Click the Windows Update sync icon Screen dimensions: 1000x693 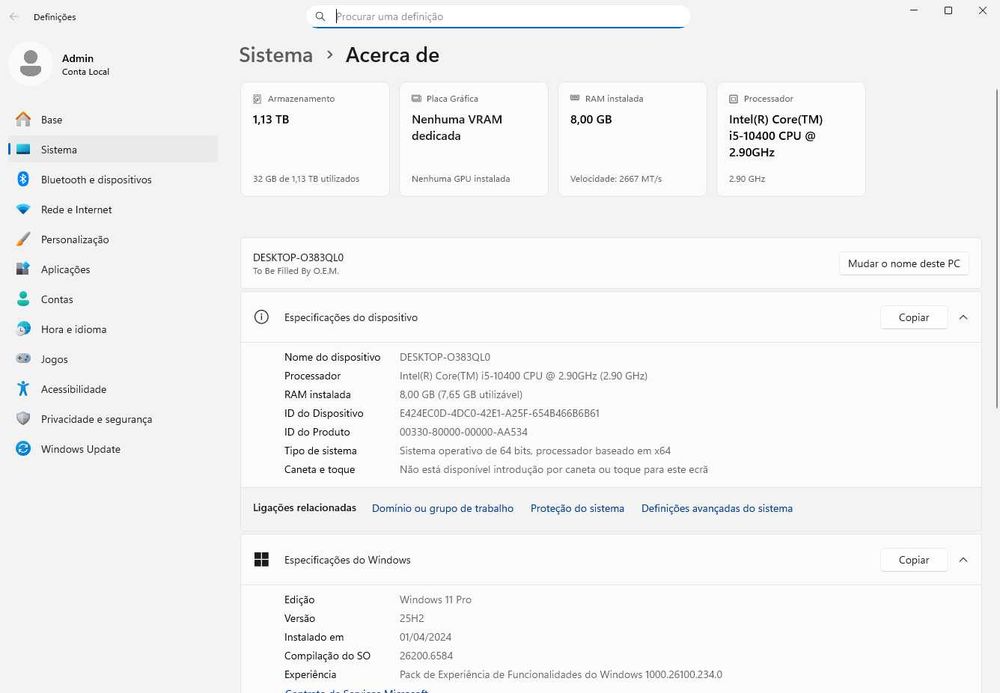23,449
